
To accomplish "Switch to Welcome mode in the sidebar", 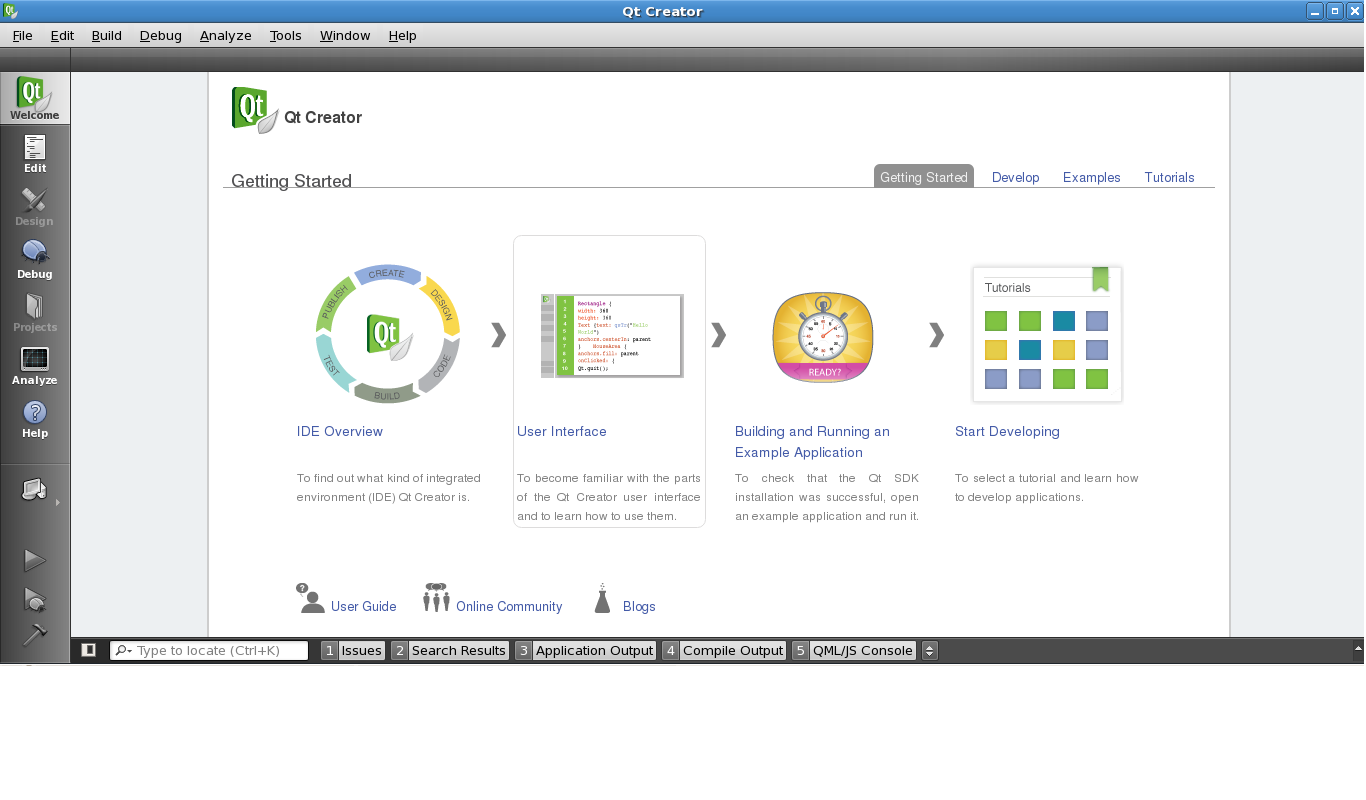I will point(35,98).
